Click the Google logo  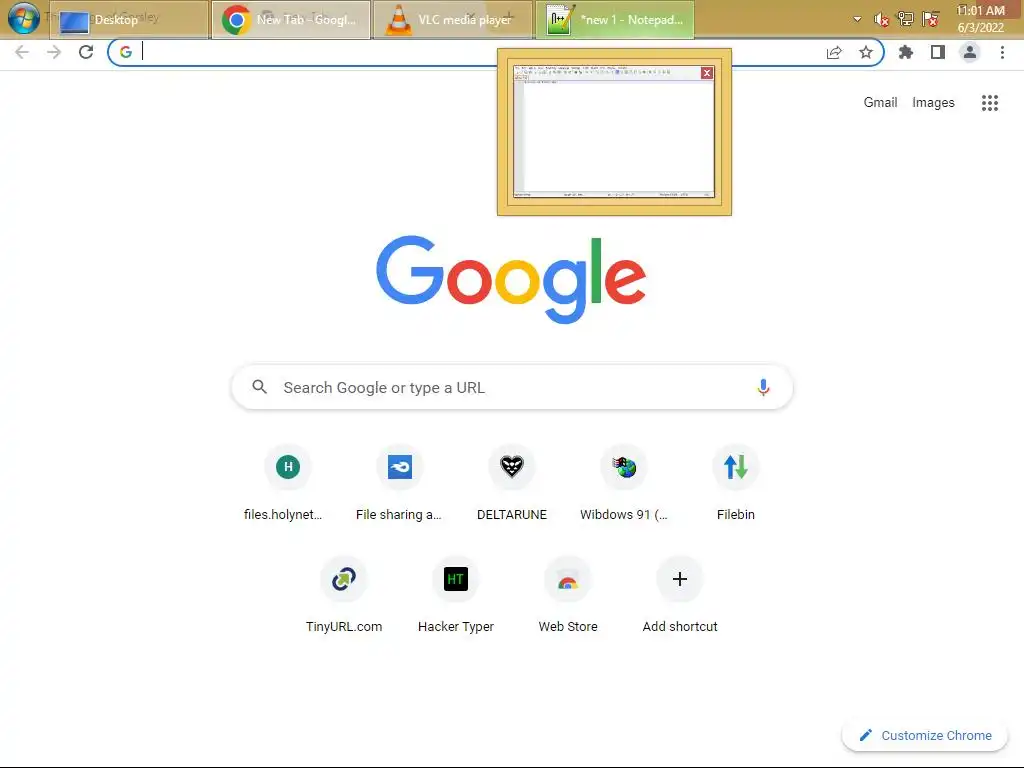(511, 280)
